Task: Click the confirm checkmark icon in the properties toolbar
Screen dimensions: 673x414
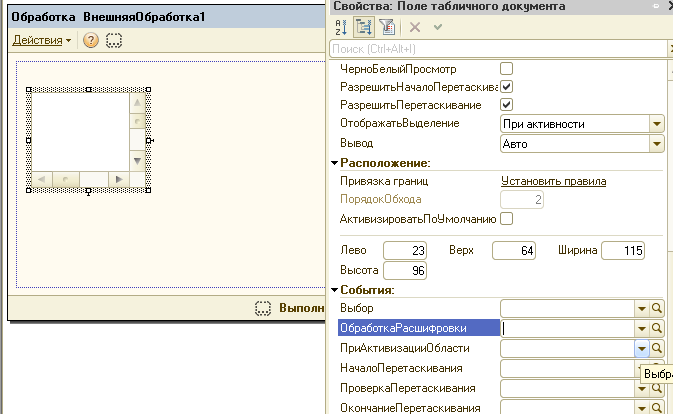Action: tap(438, 27)
